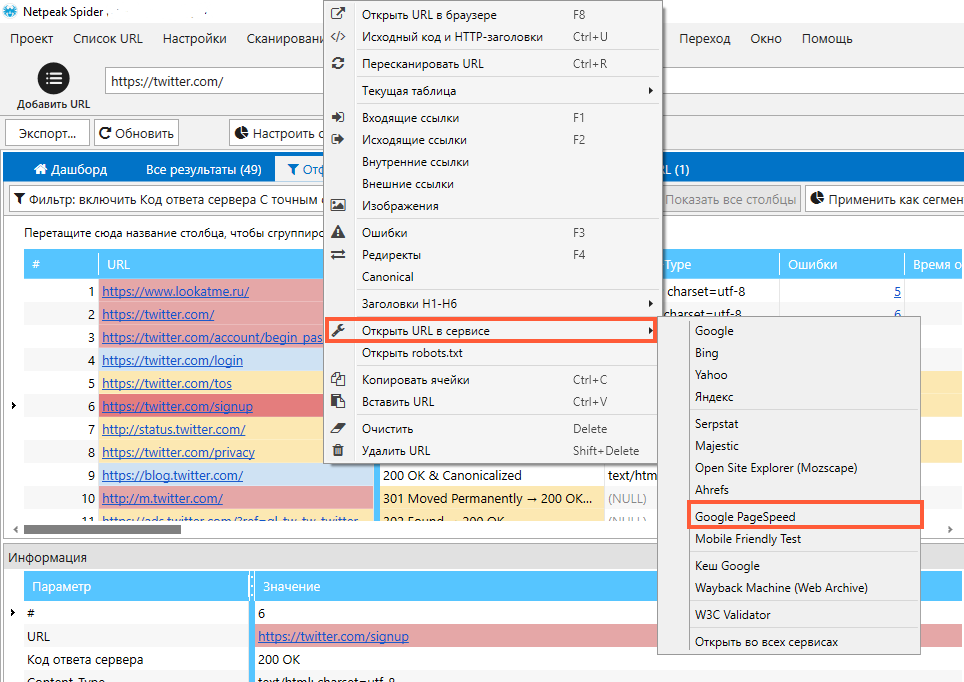Expand the H1-H6 headers submenu arrow

(650, 303)
